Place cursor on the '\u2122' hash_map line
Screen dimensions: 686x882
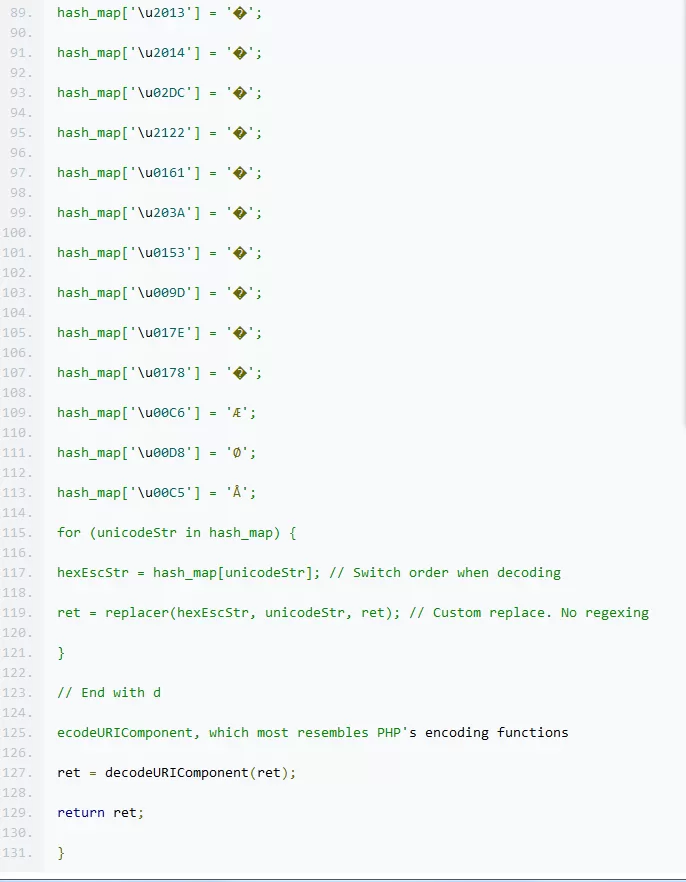coord(159,133)
